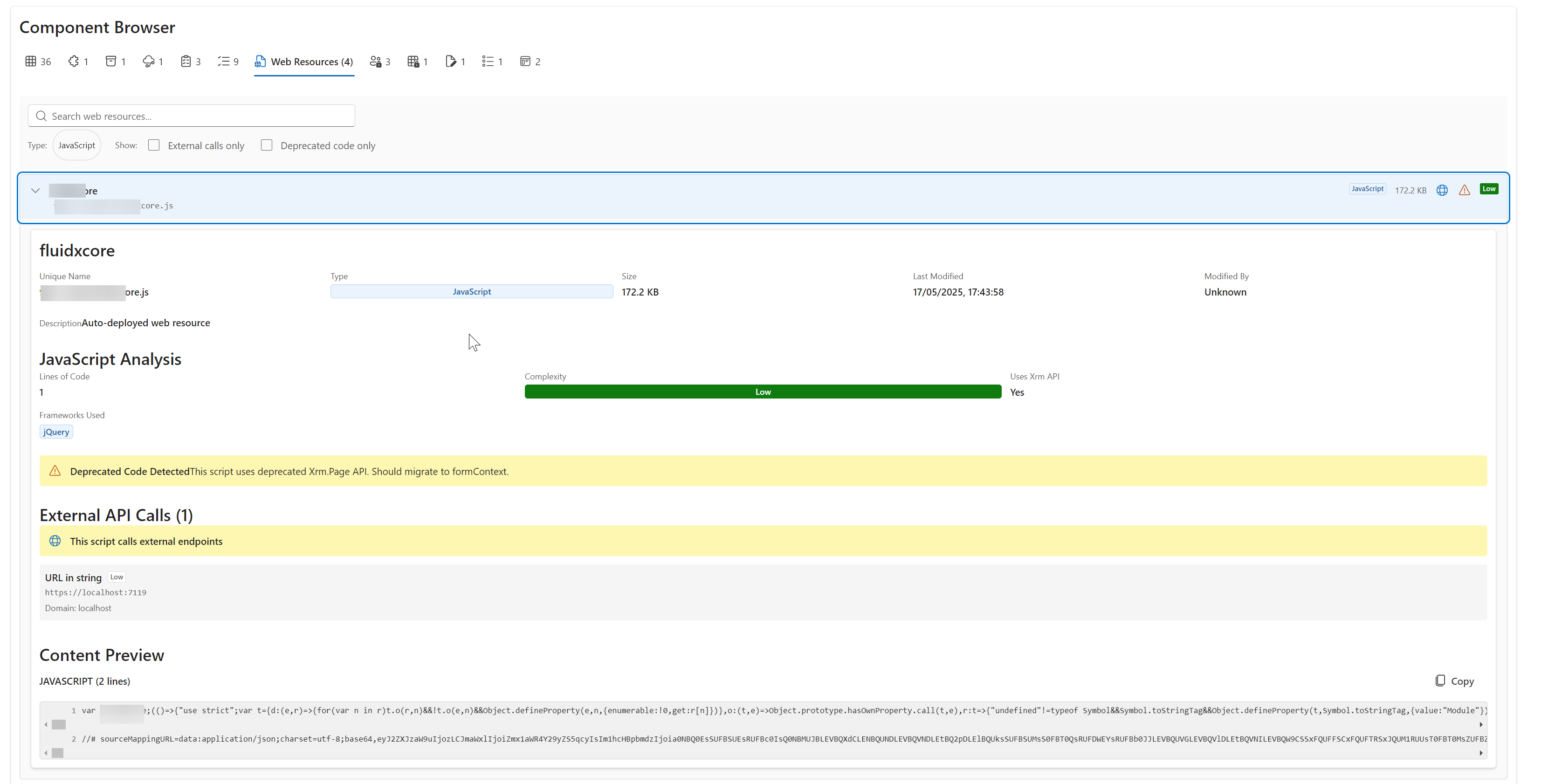Screen dimensions: 1555x784
Task: Open the form layout tab with count 2
Action: pyautogui.click(x=530, y=62)
